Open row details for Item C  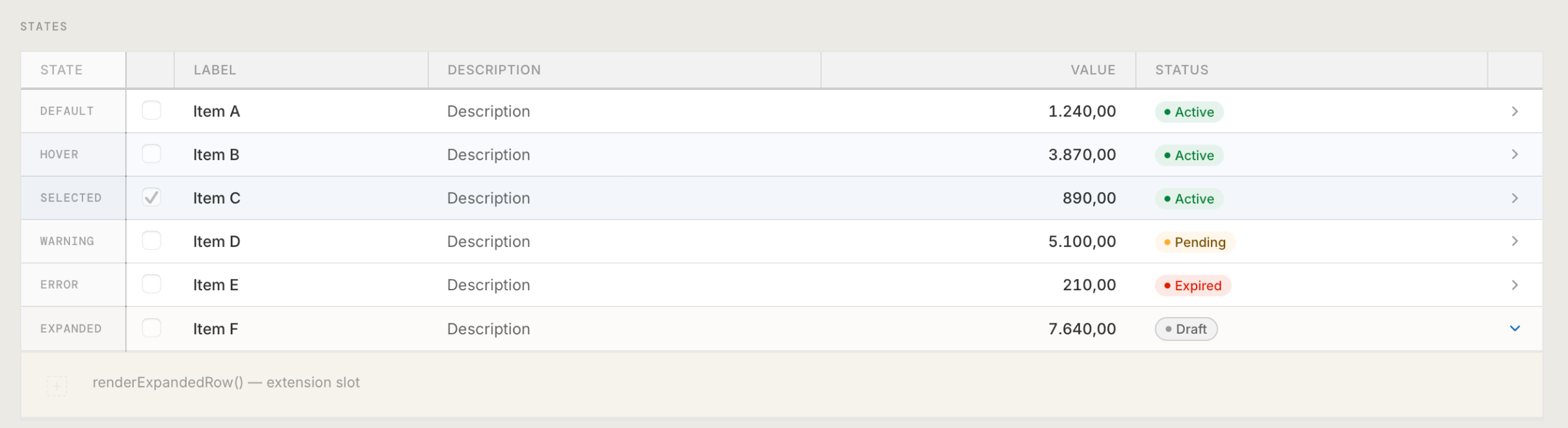click(x=1514, y=198)
